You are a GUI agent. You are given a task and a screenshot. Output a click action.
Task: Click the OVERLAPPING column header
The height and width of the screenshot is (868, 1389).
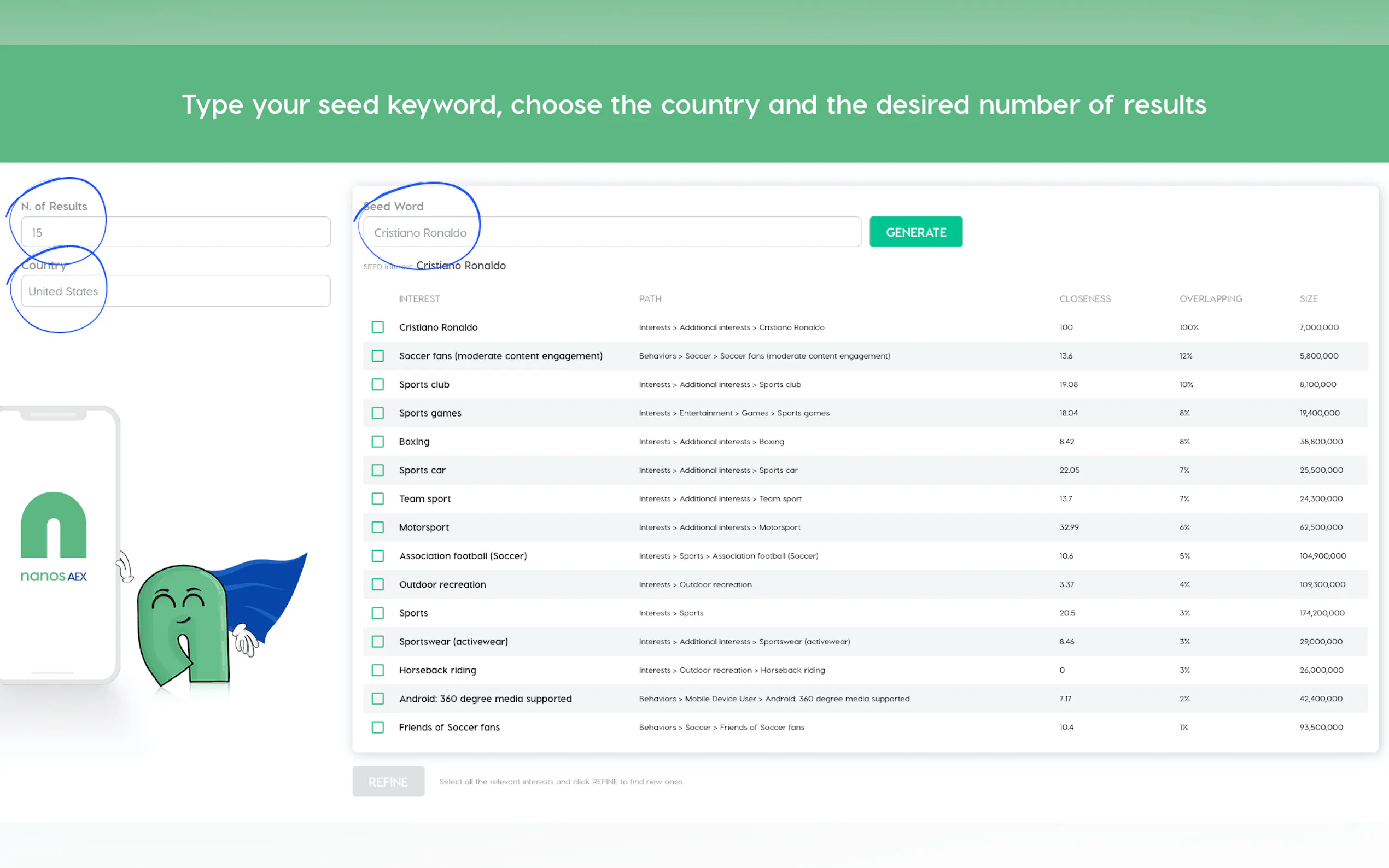pyautogui.click(x=1210, y=298)
